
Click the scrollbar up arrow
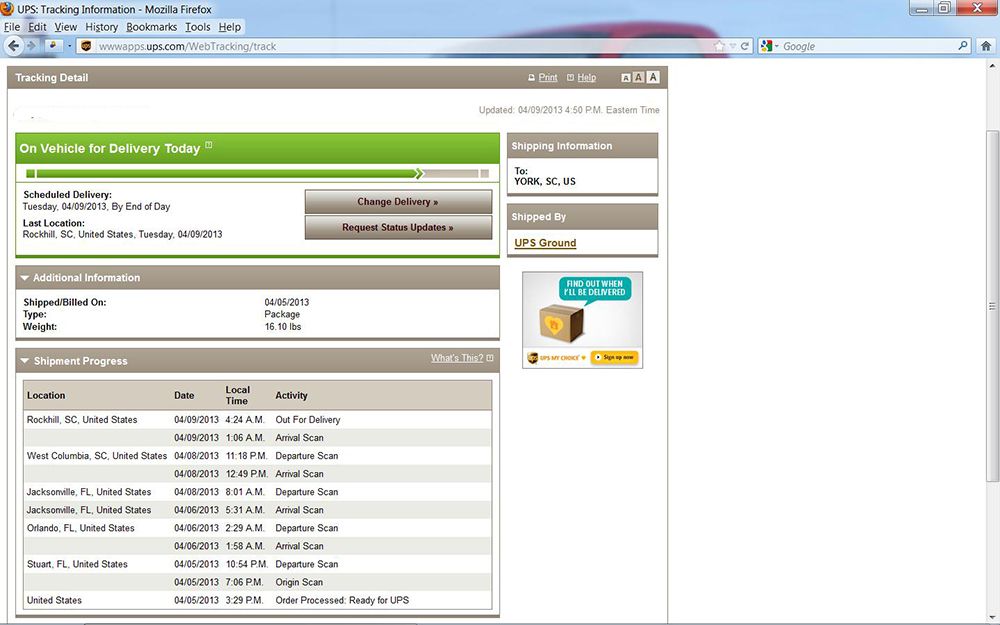pos(992,66)
